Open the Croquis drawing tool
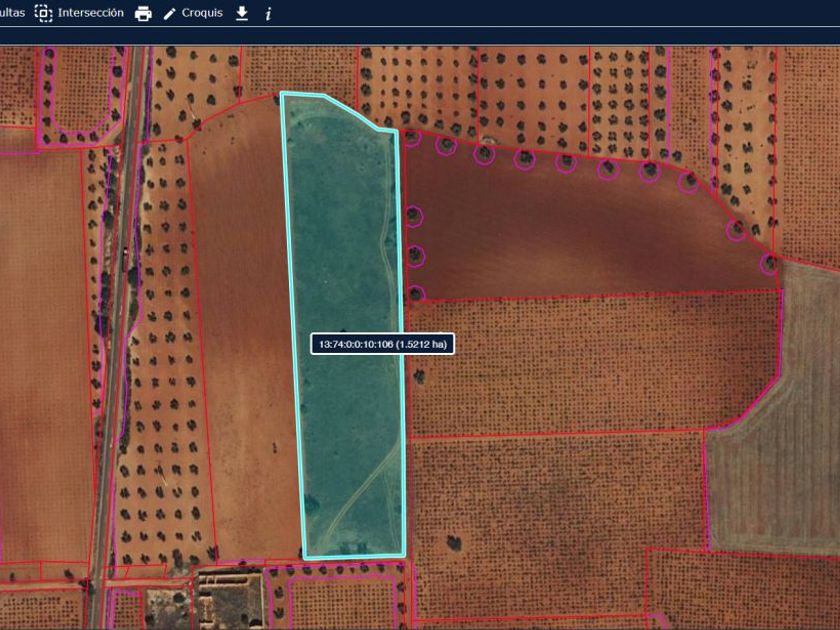The image size is (840, 630). click(202, 13)
